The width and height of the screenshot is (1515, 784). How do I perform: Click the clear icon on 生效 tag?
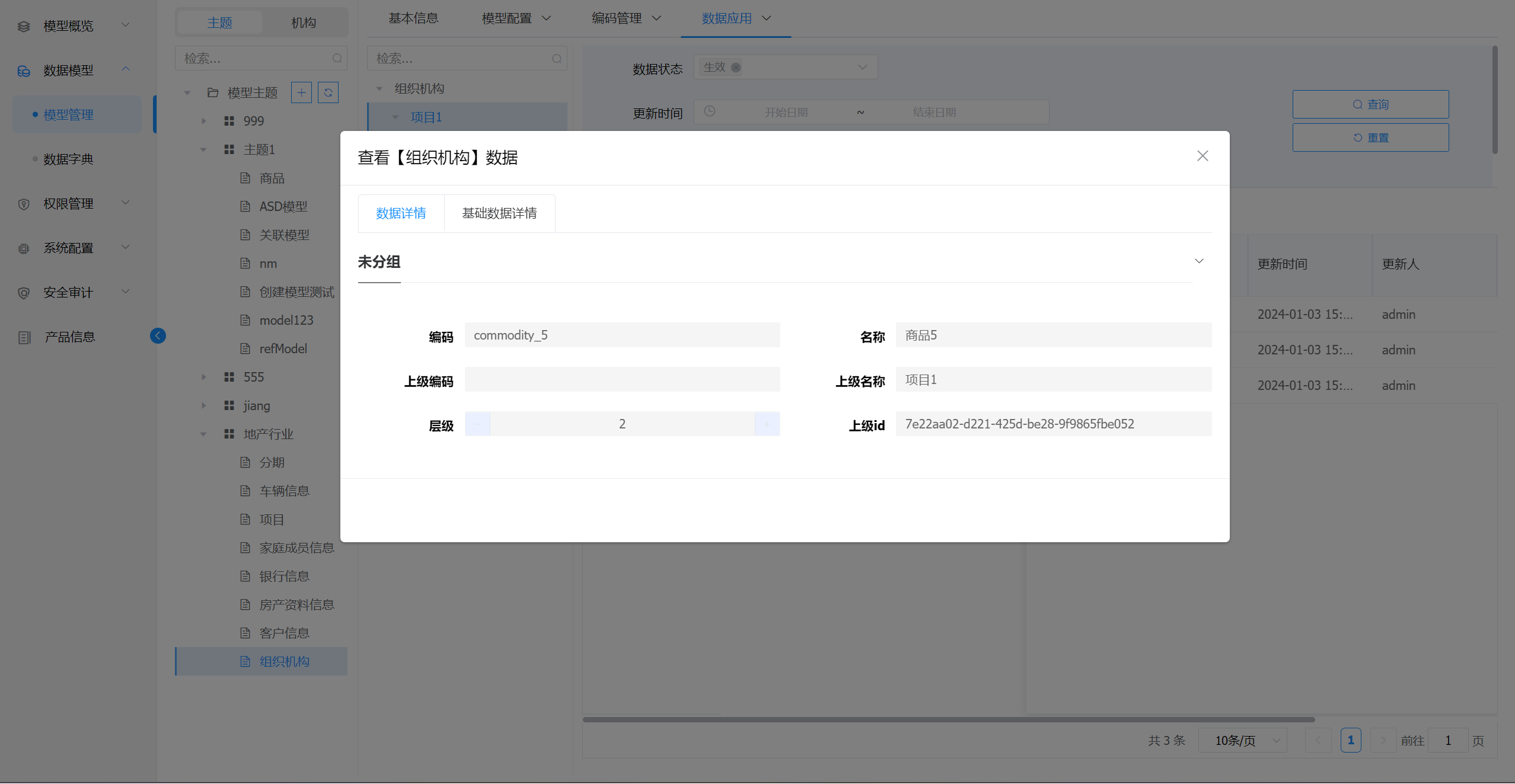tap(736, 68)
